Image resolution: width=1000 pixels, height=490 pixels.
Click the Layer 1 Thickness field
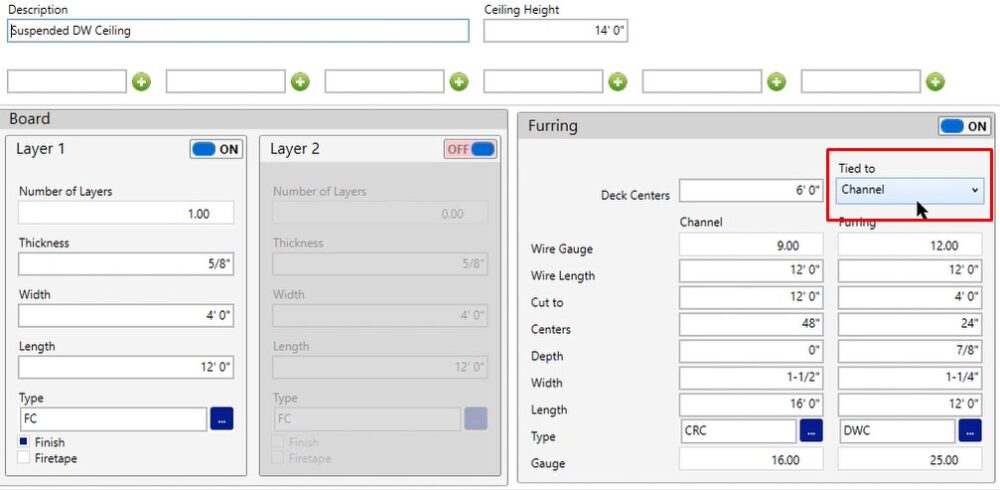[126, 264]
